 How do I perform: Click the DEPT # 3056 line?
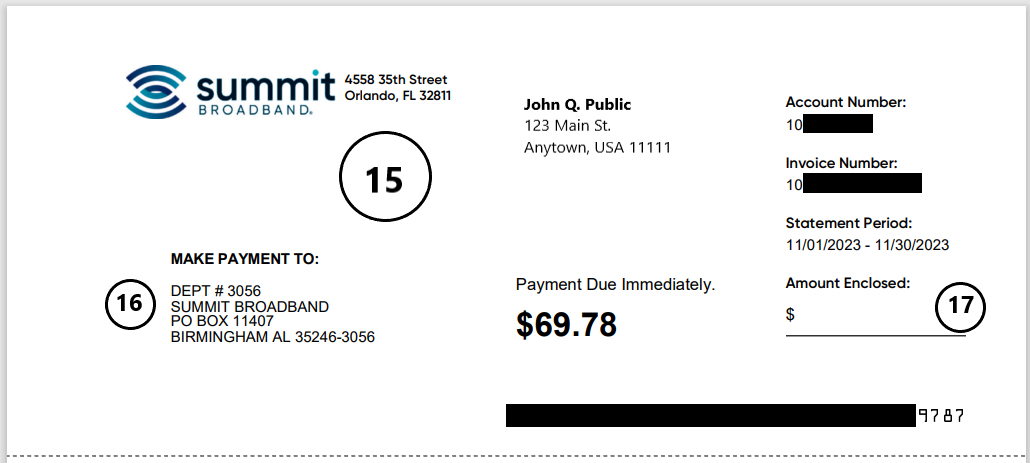click(x=216, y=291)
